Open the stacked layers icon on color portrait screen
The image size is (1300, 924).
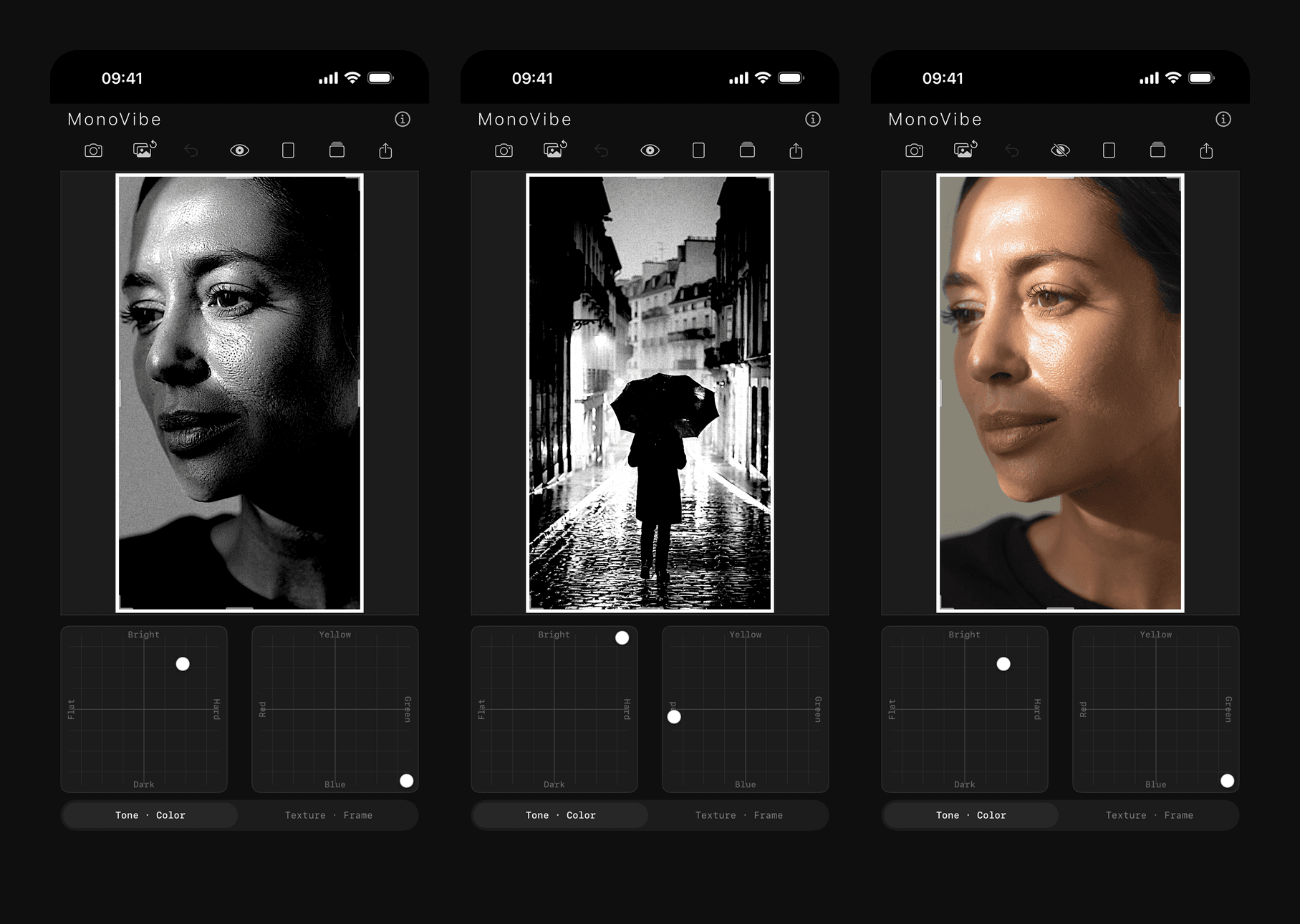(1157, 150)
